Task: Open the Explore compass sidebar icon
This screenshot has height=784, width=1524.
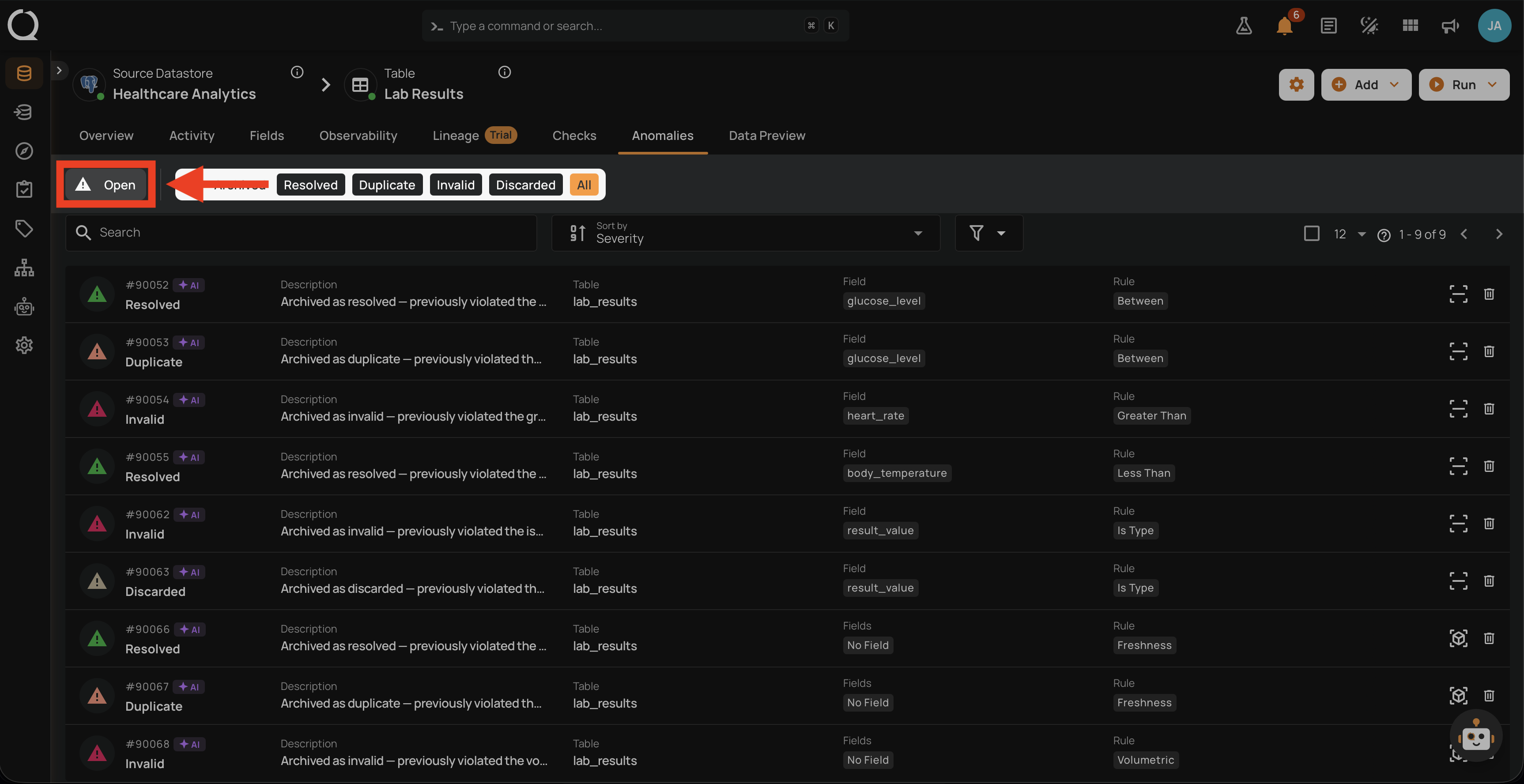Action: pos(24,151)
